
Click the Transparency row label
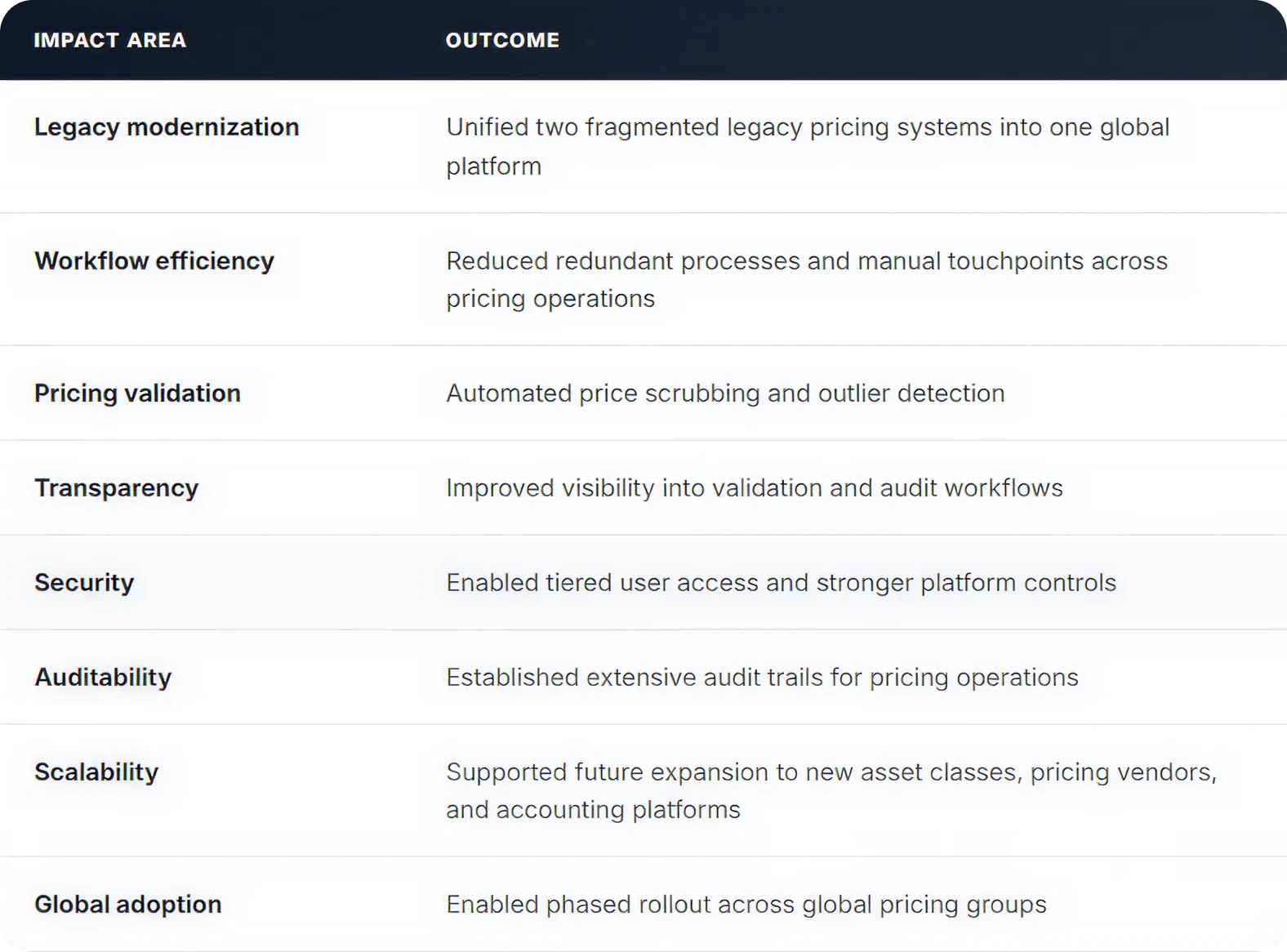(117, 487)
